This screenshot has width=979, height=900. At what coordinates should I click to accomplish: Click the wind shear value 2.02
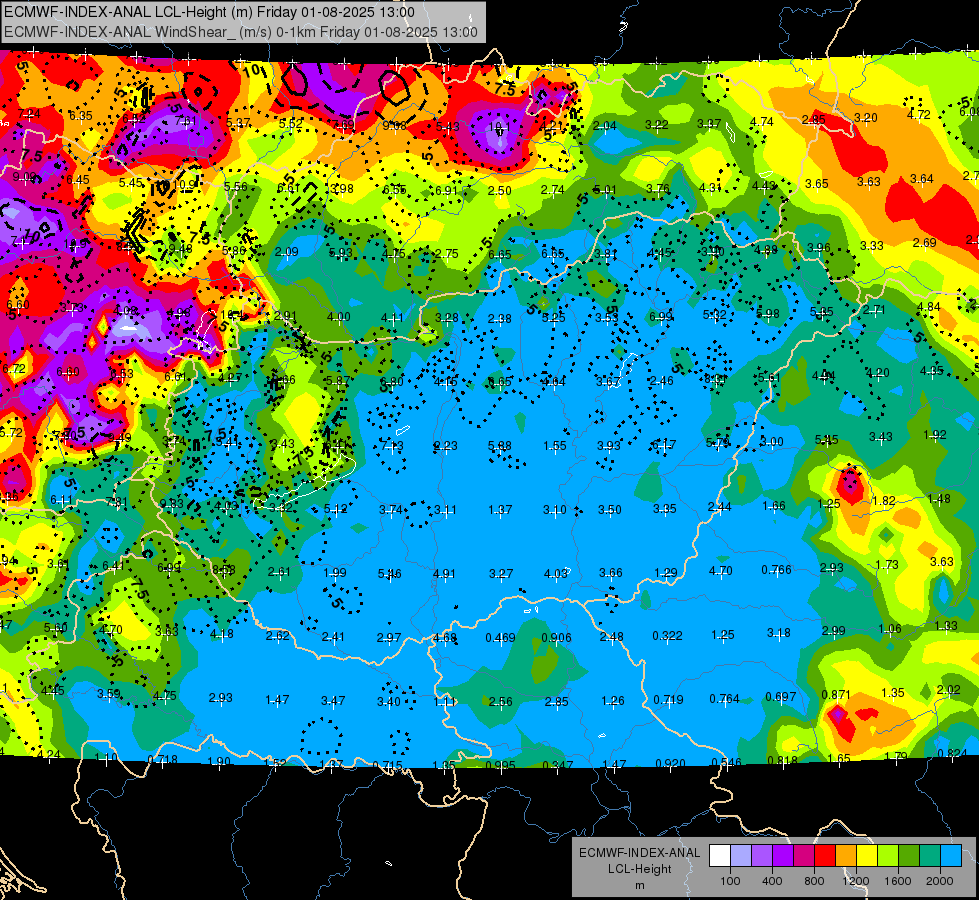948,690
